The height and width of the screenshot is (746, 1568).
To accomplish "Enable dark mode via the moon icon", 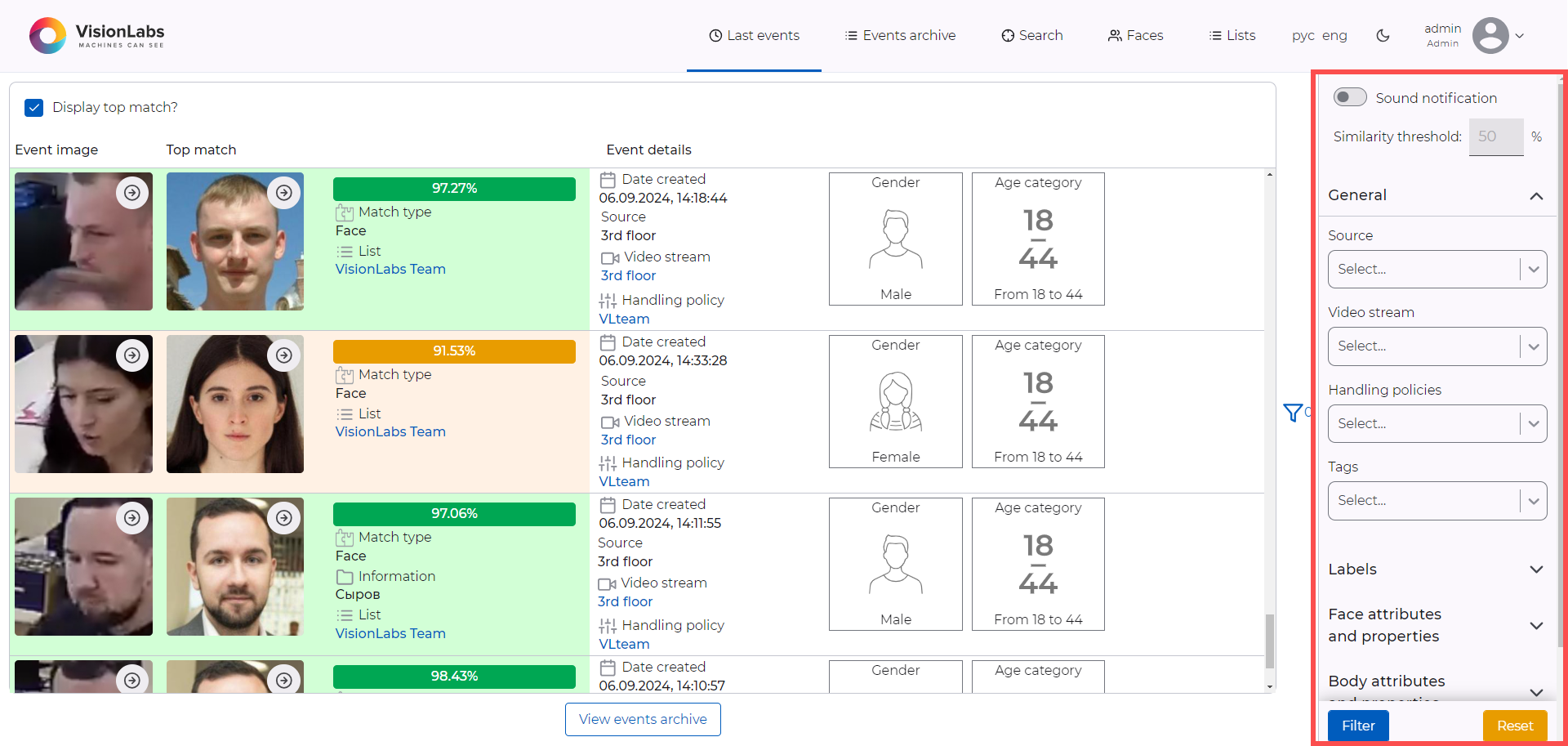I will [1383, 35].
